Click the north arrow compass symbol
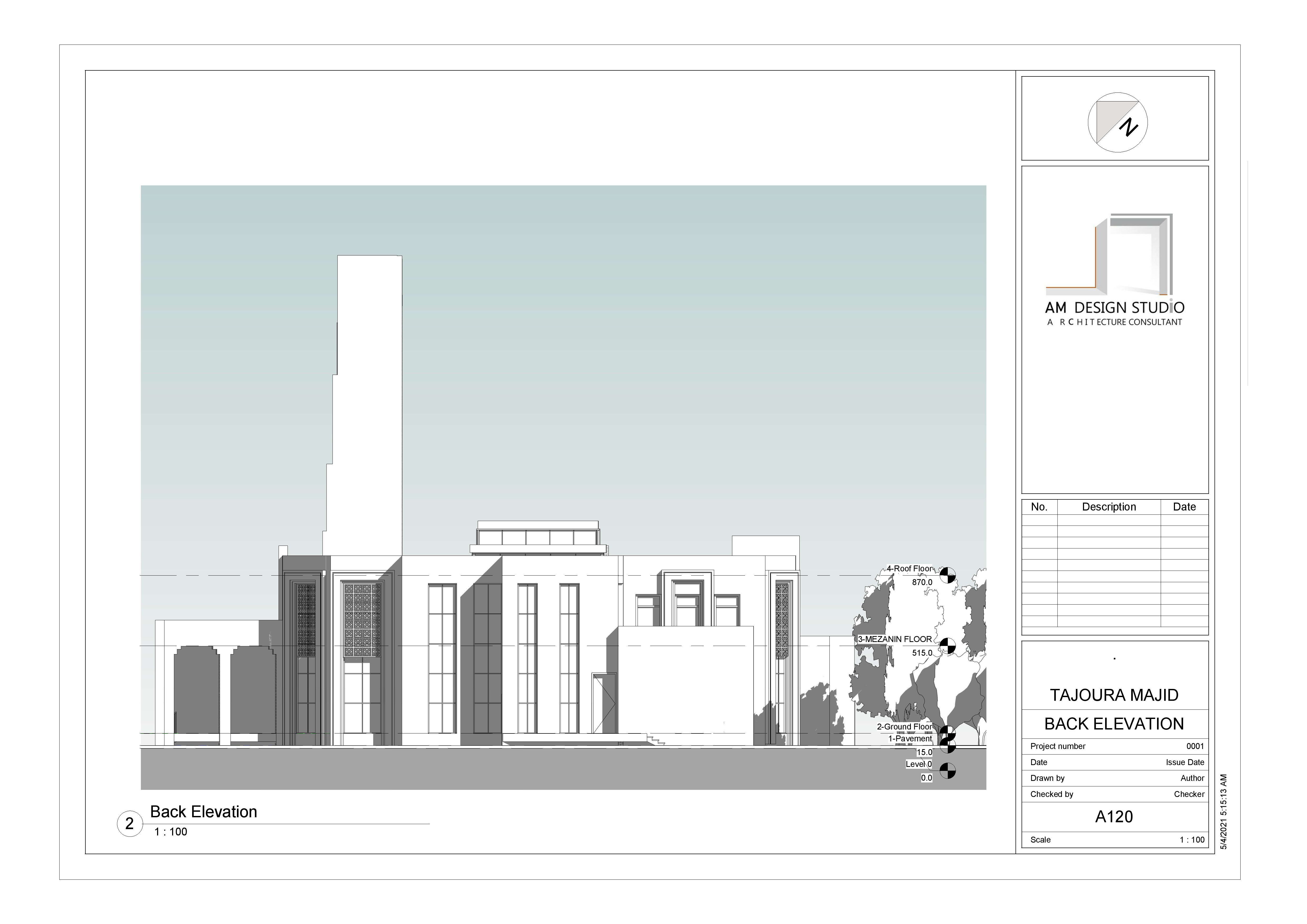Screen dimensions: 1307x924 pos(1117,122)
